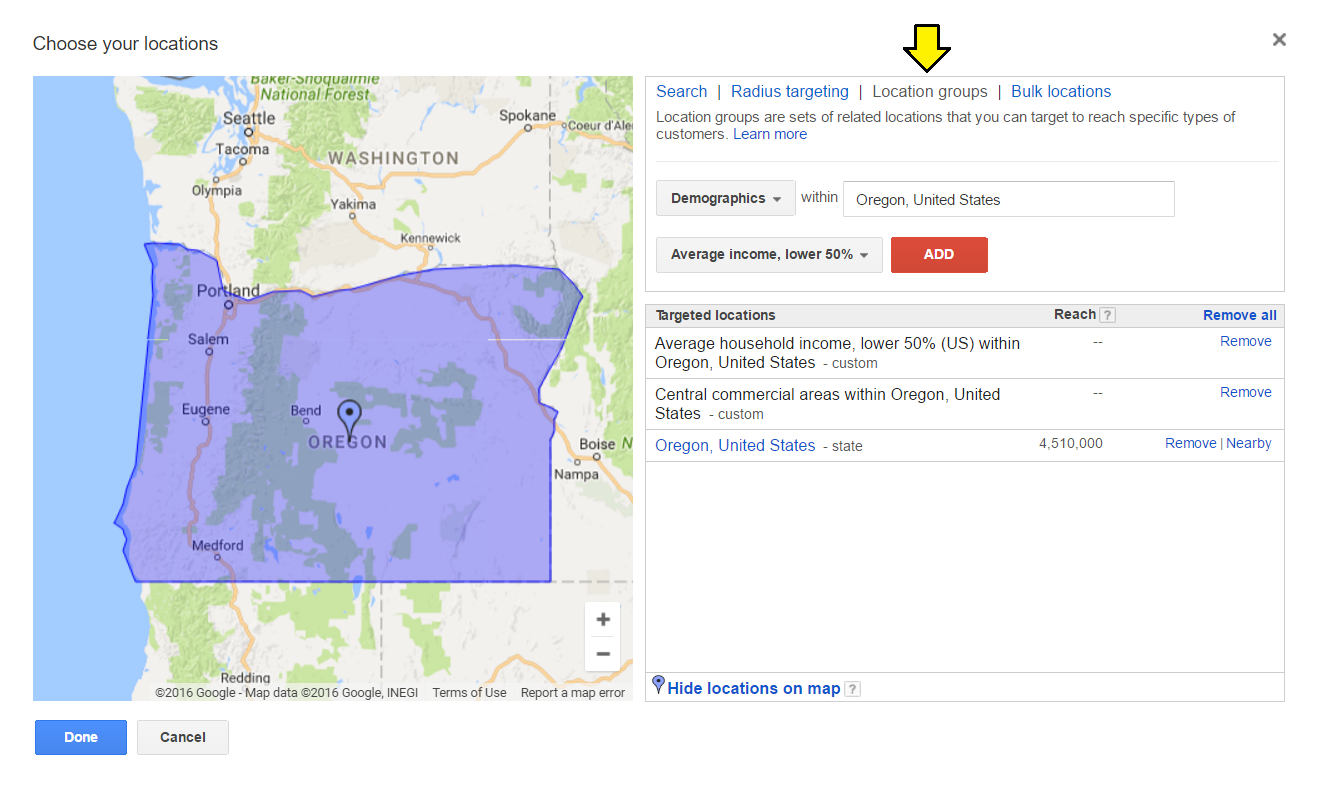This screenshot has width=1318, height=788.
Task: Click Olympia on the map
Action: (x=217, y=190)
